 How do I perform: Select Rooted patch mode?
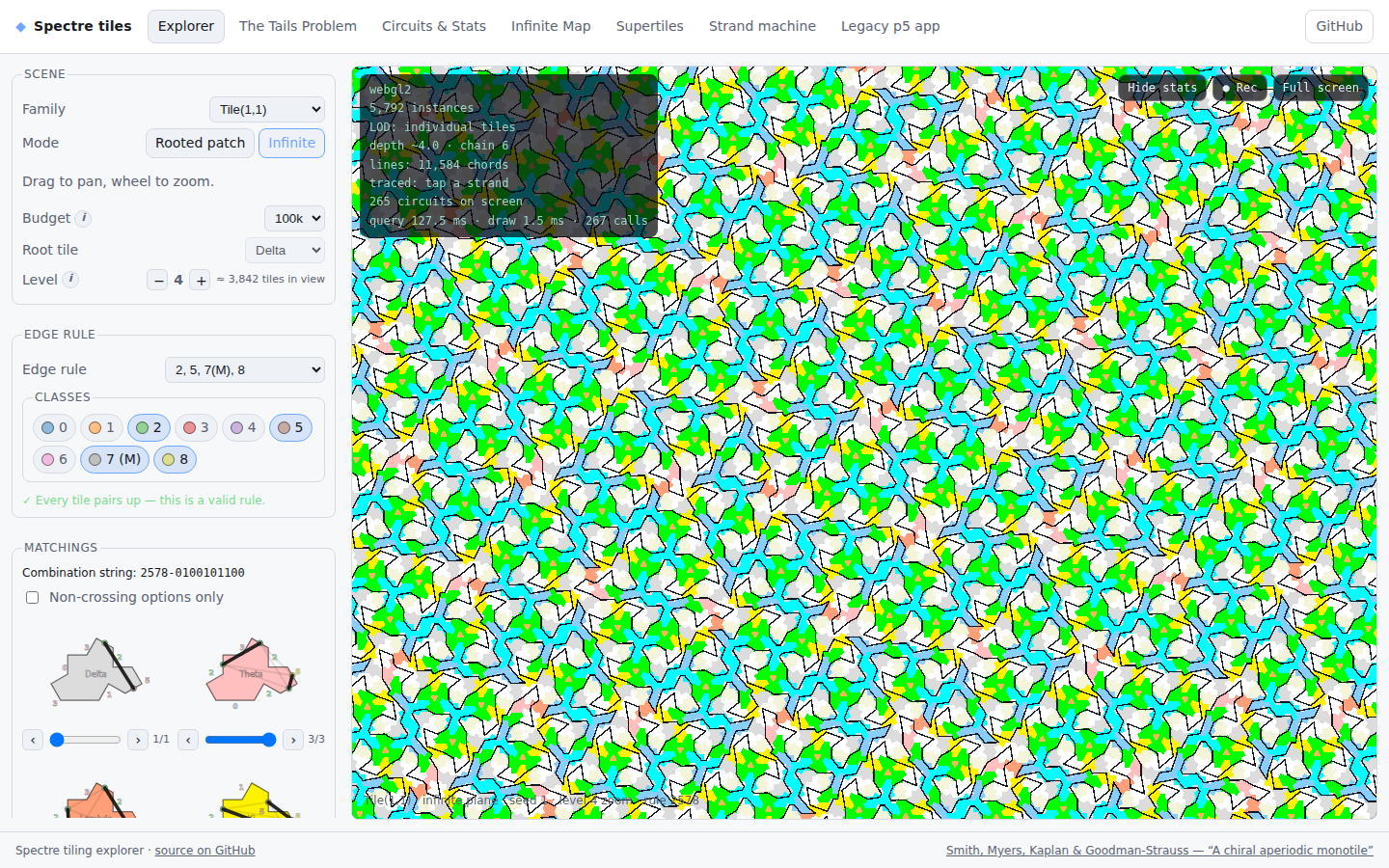point(201,143)
